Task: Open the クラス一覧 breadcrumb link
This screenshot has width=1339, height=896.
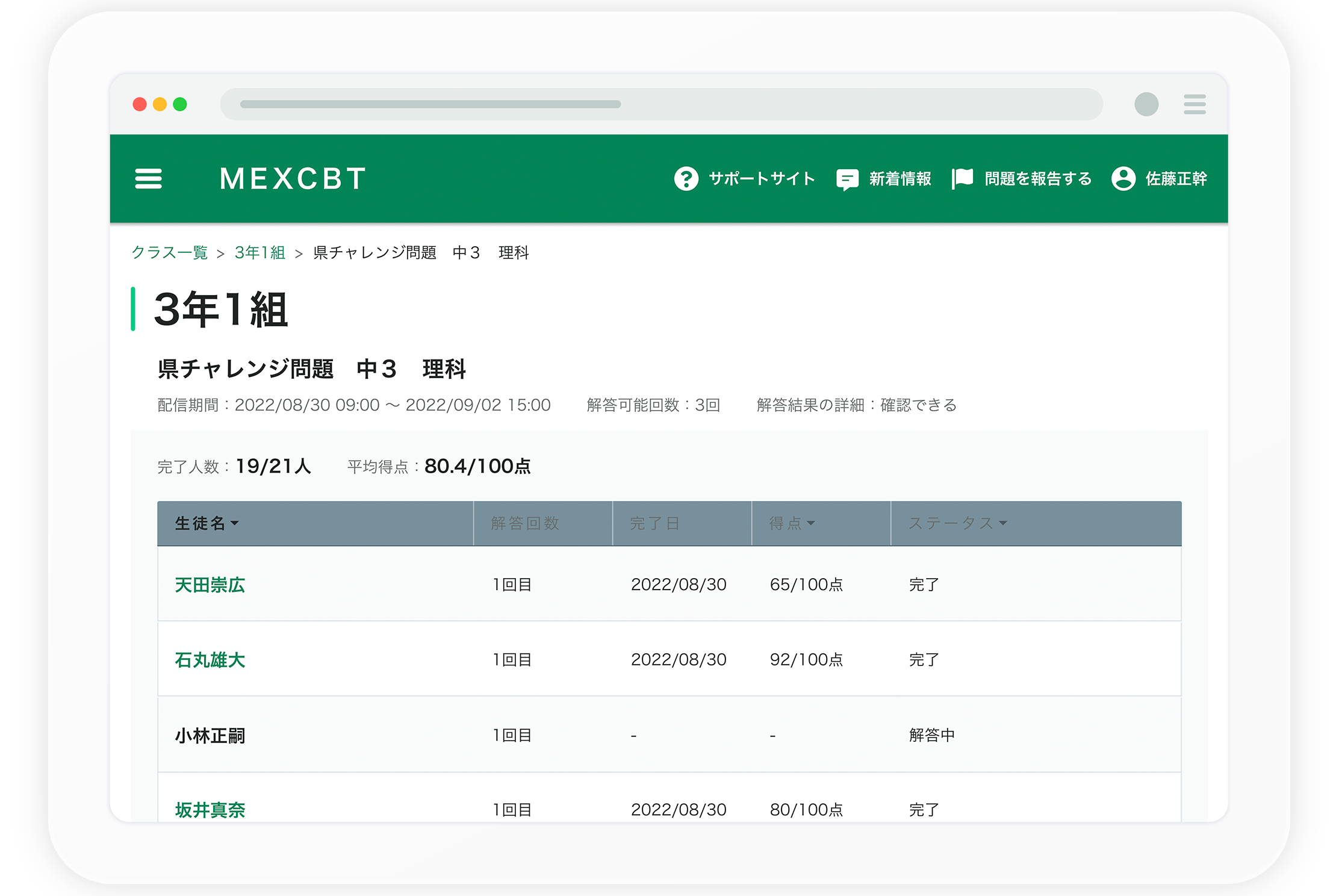Action: point(170,253)
